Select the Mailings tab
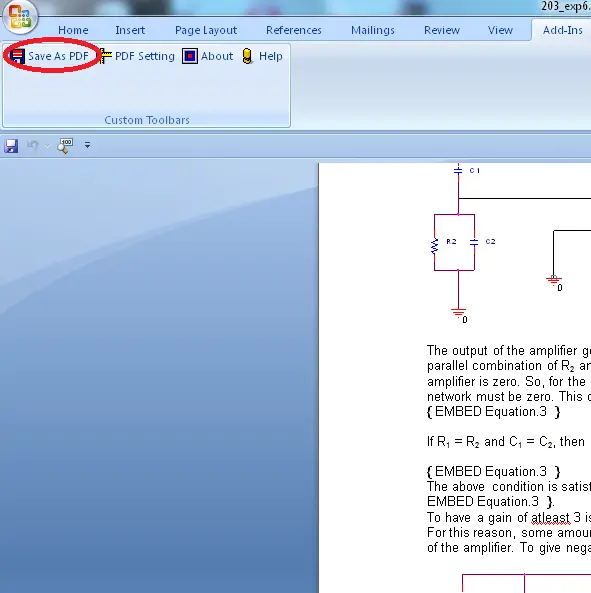The height and width of the screenshot is (593, 591). (372, 30)
